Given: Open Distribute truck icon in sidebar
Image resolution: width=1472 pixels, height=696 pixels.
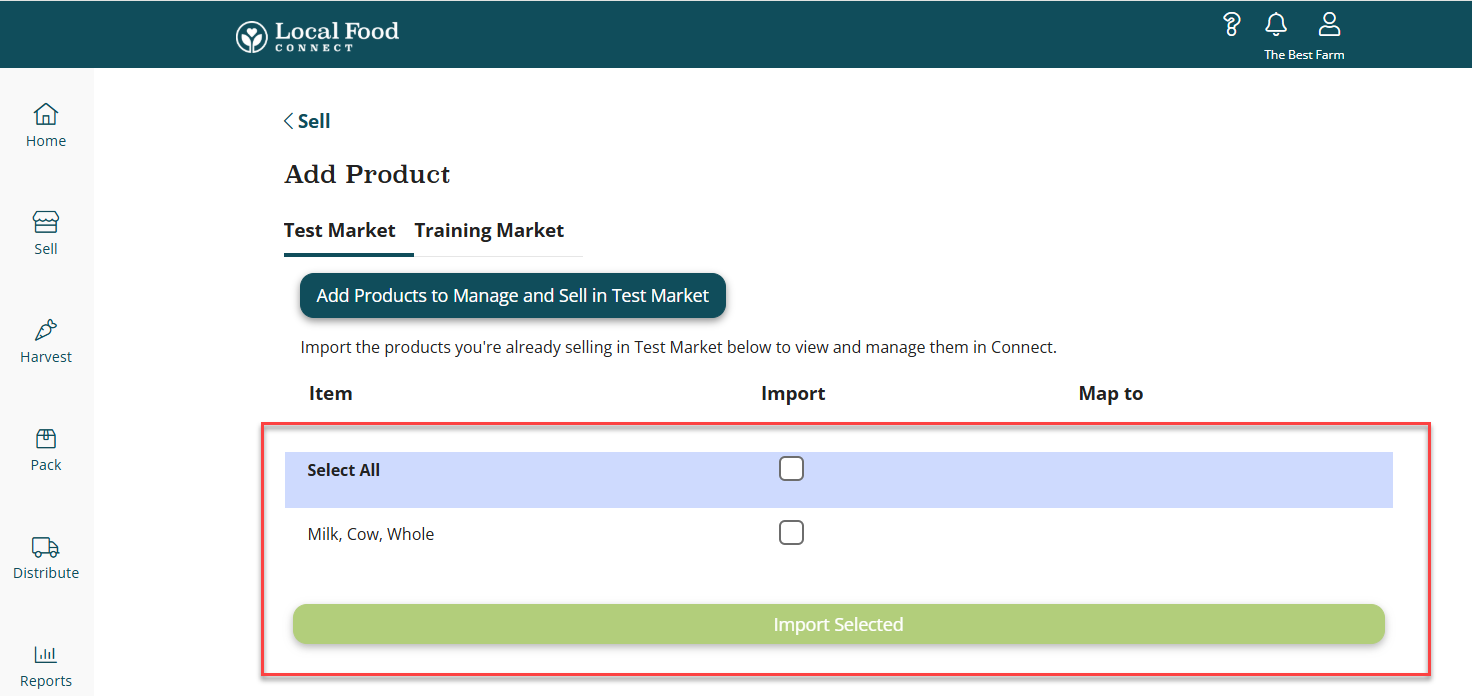Looking at the screenshot, I should pos(46,547).
